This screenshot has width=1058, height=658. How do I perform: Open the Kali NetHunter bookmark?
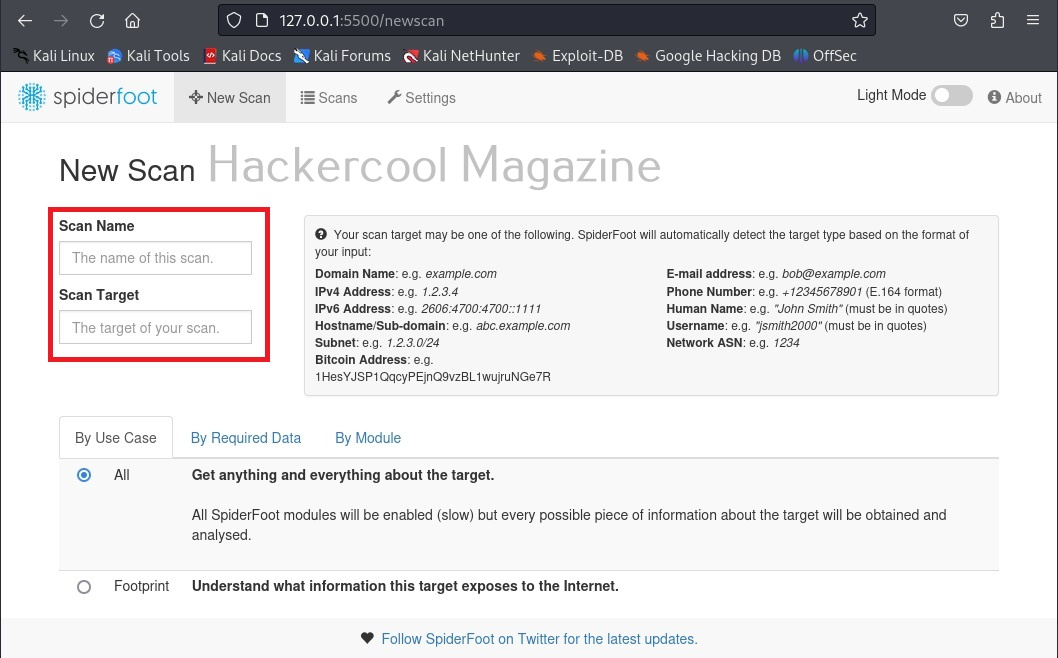click(x=462, y=56)
